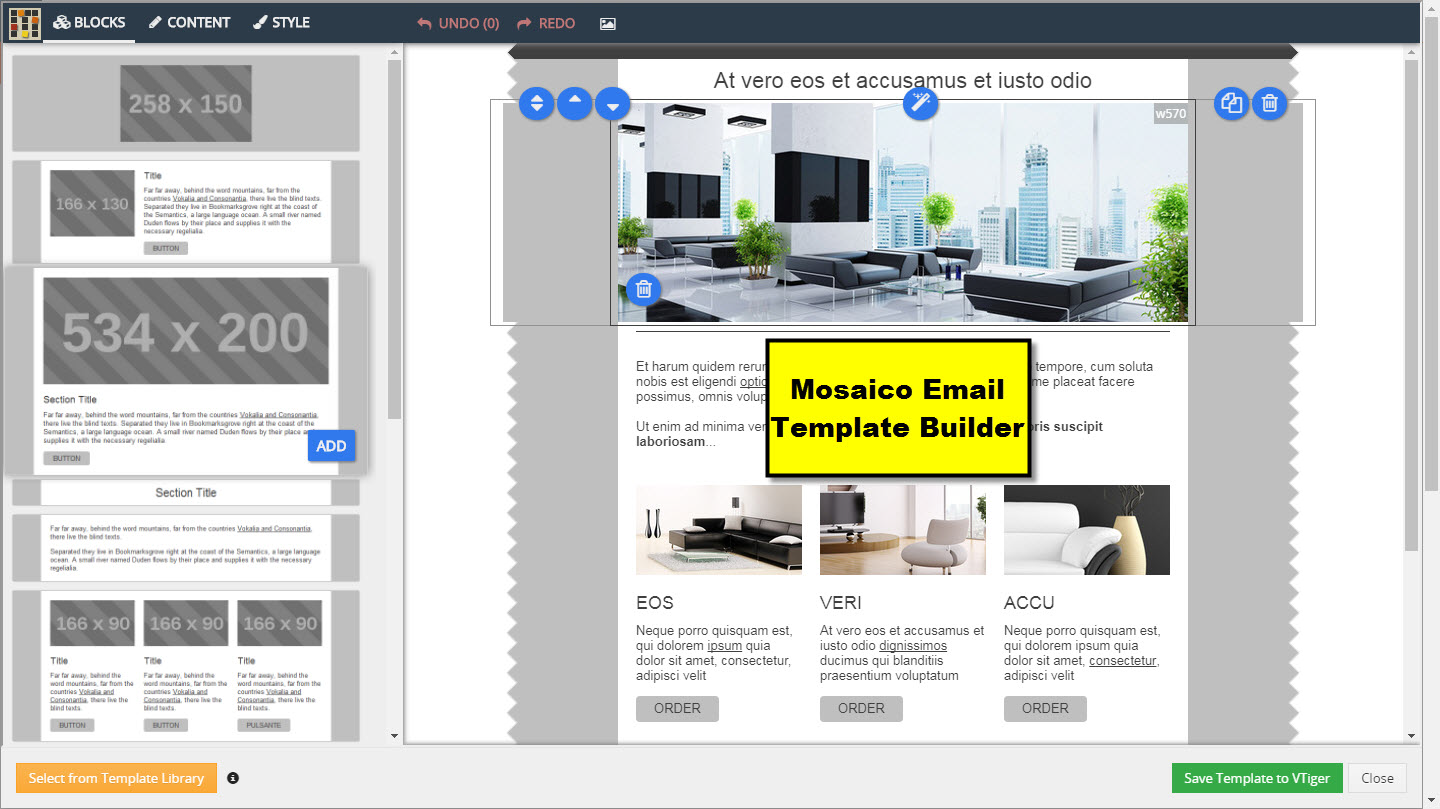
Task: Duplicate the selected image block
Action: pos(1232,102)
